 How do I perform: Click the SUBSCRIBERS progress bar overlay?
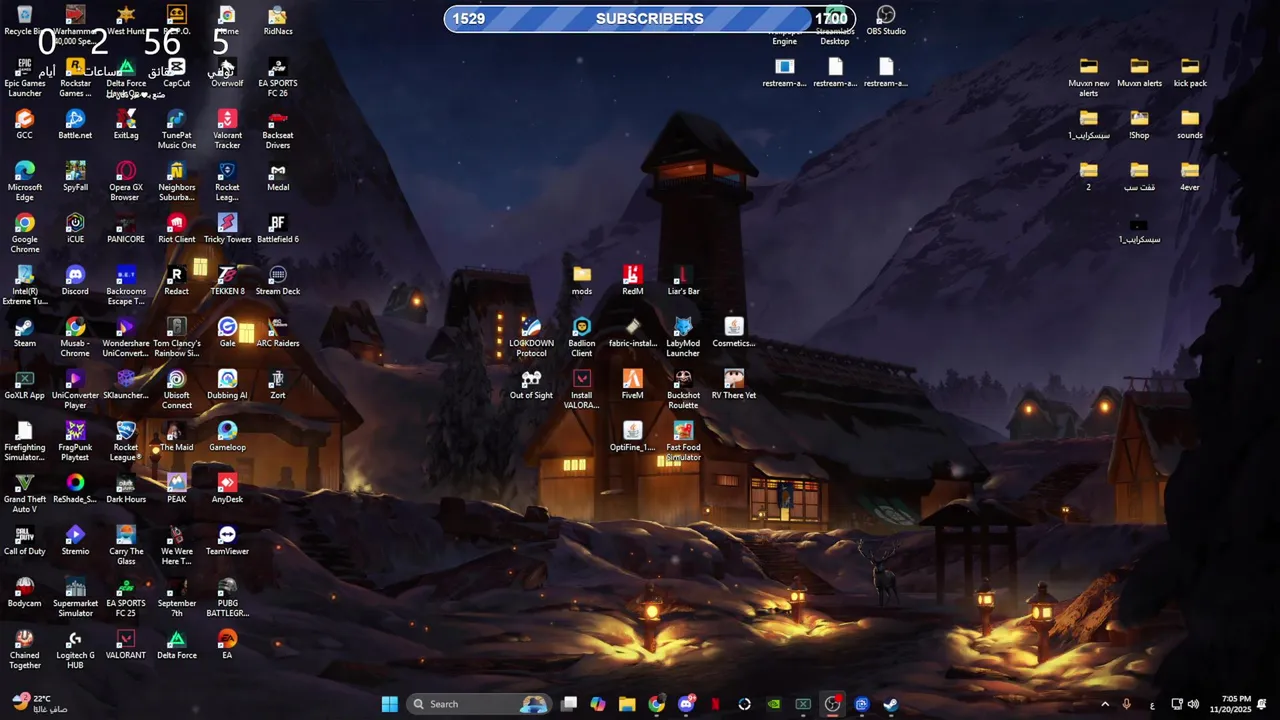(x=649, y=18)
